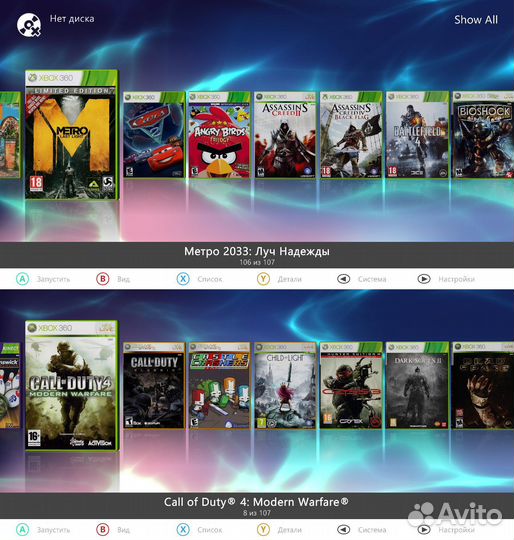
Task: Choose the Angry Birds Trilogy cover
Action: [x=220, y=135]
